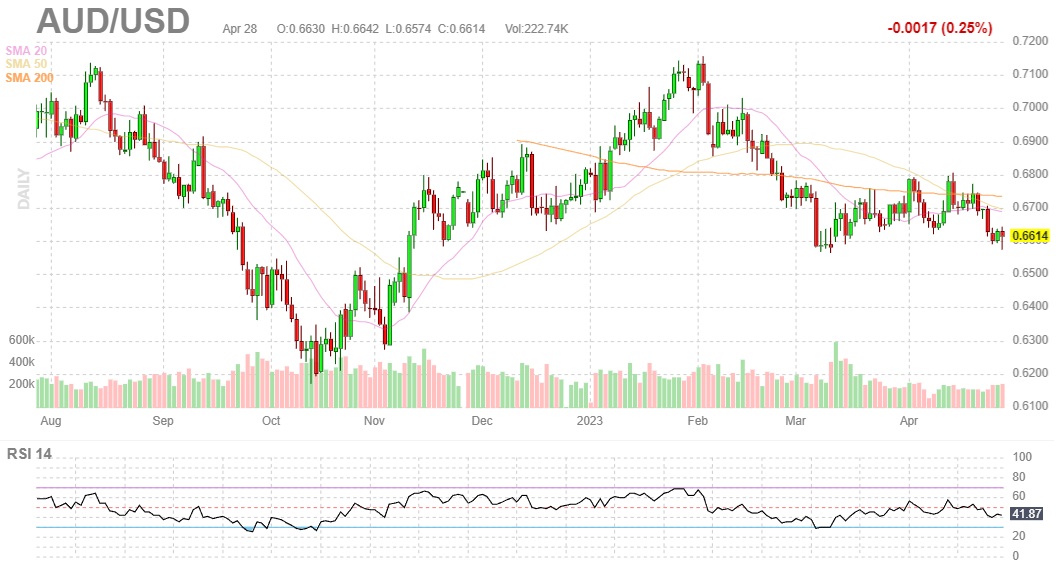This screenshot has height=565, width=1056.
Task: Click the DAILY timeframe label
Action: pyautogui.click(x=24, y=189)
